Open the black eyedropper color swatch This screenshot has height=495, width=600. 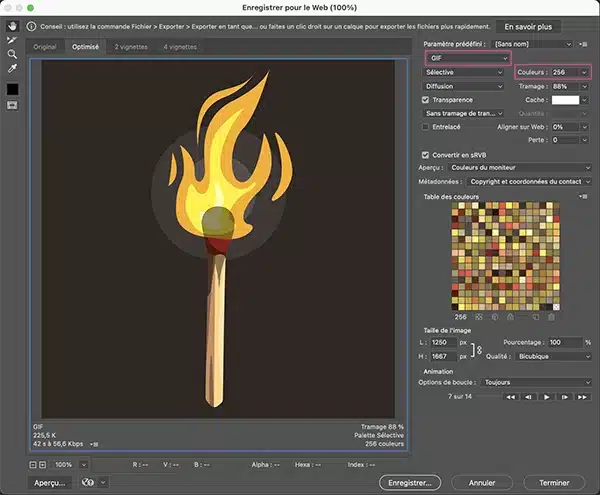click(12, 89)
